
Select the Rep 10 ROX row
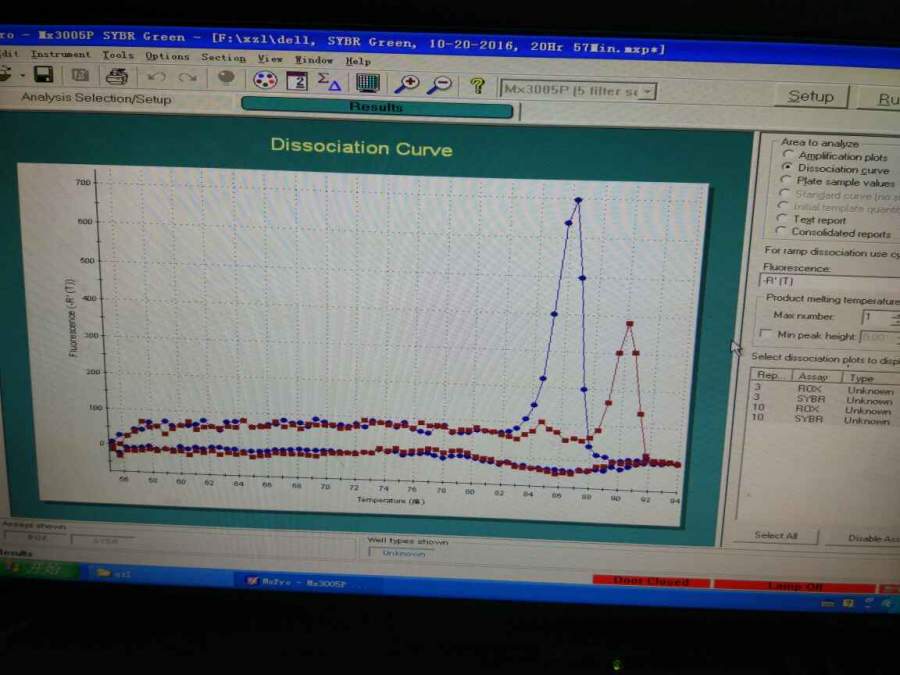[x=823, y=409]
